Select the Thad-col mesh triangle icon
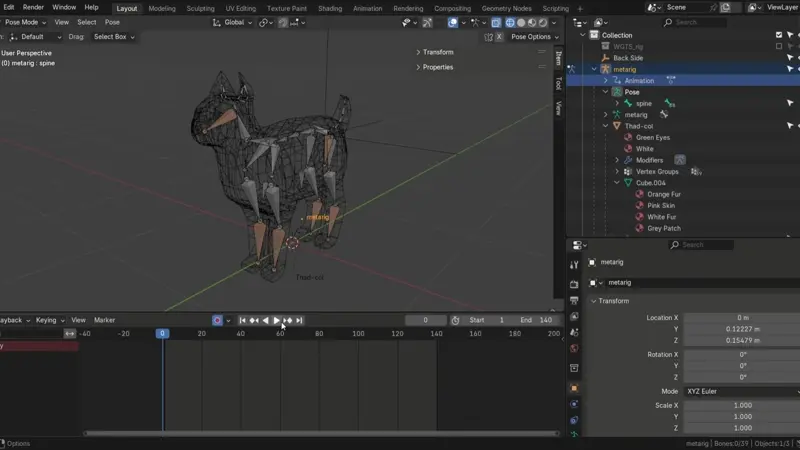The height and width of the screenshot is (450, 800). tap(616, 126)
